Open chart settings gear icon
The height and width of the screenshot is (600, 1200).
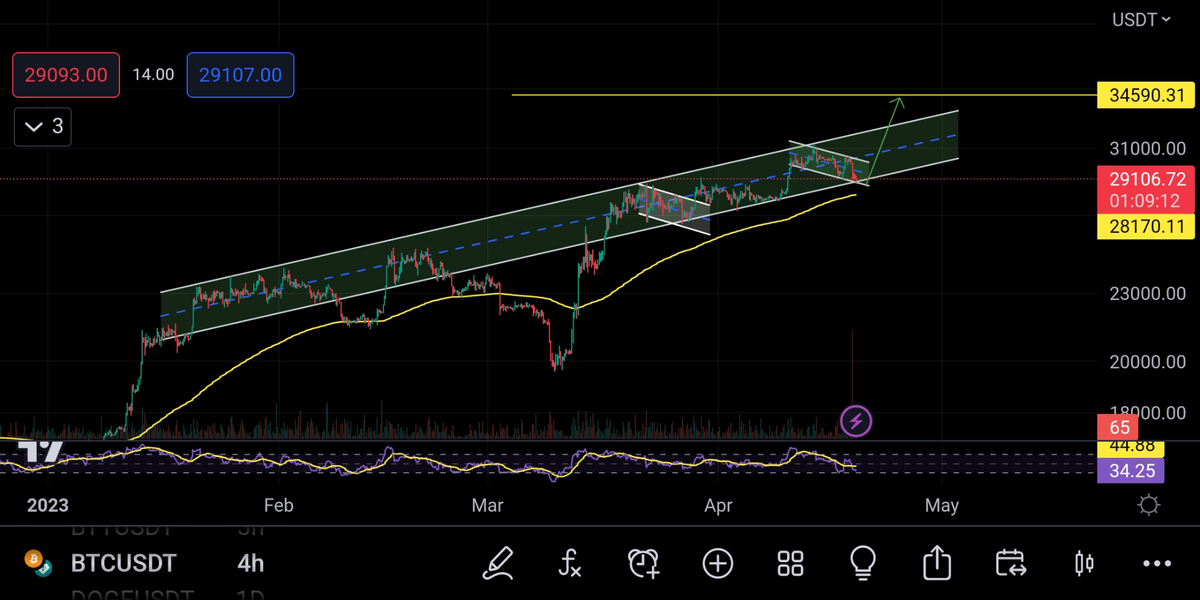pos(1149,505)
